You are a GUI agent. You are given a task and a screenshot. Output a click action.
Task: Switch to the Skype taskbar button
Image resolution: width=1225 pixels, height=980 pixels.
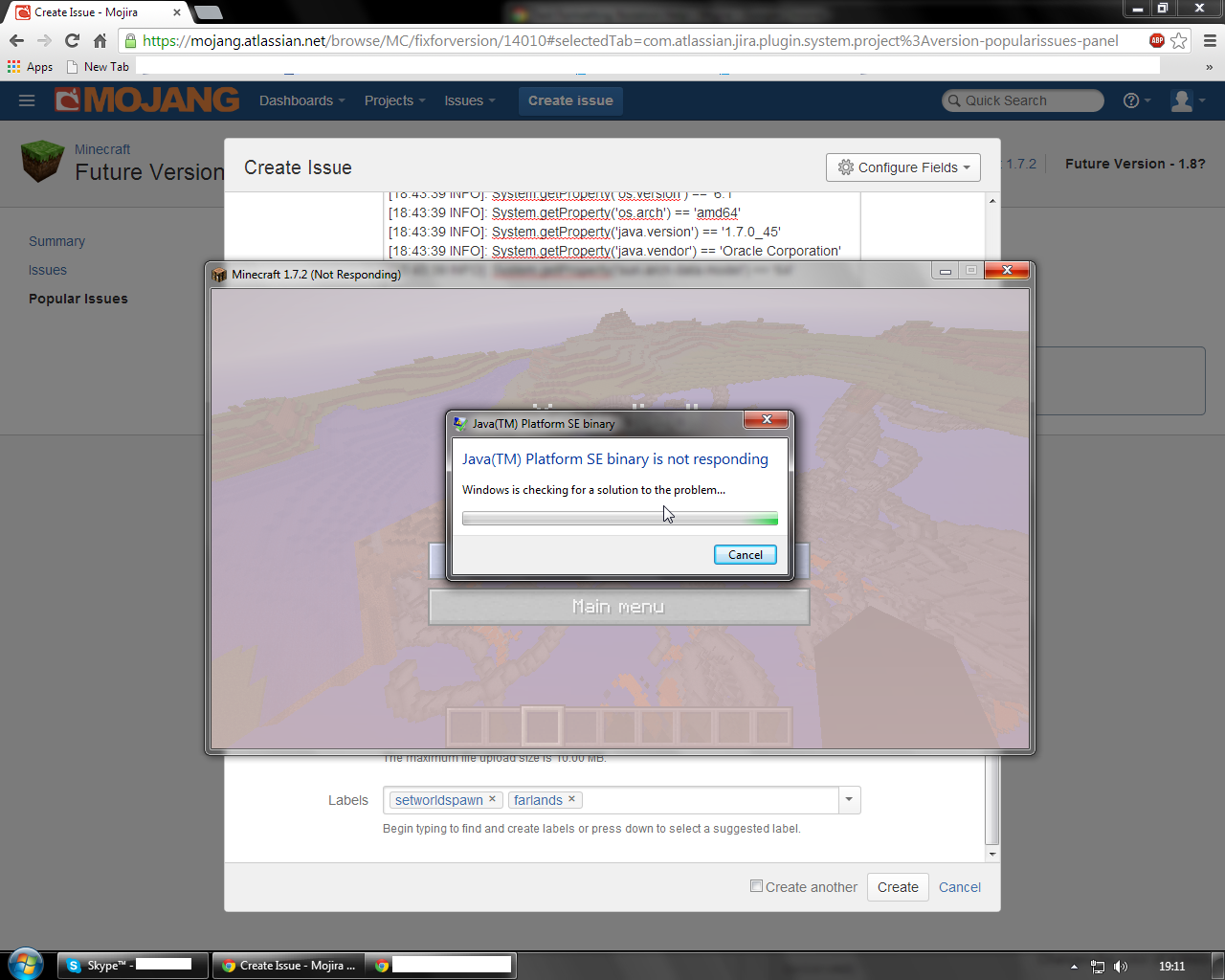[x=133, y=966]
